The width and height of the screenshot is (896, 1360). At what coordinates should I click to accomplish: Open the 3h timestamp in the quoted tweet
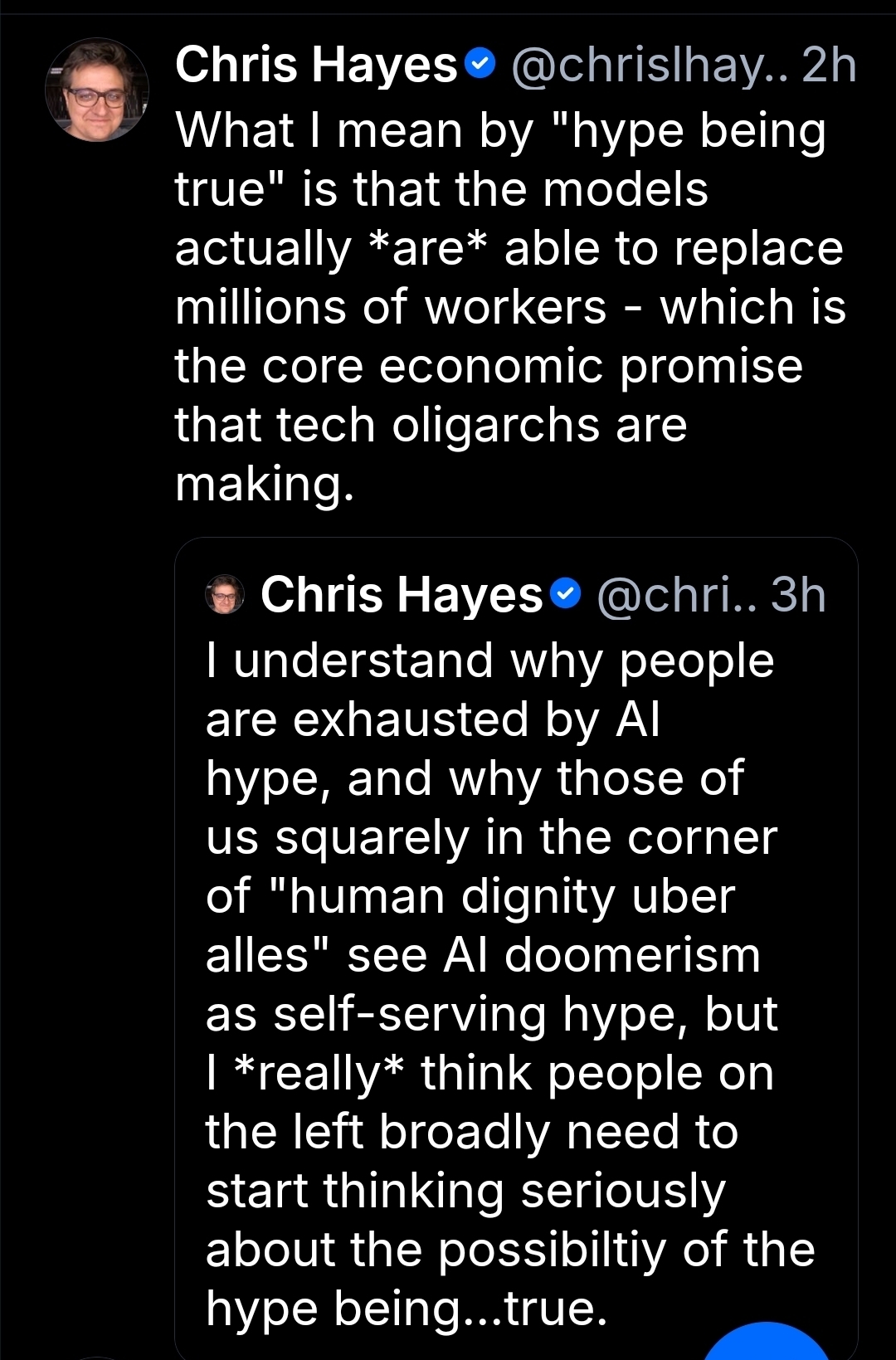click(x=798, y=595)
